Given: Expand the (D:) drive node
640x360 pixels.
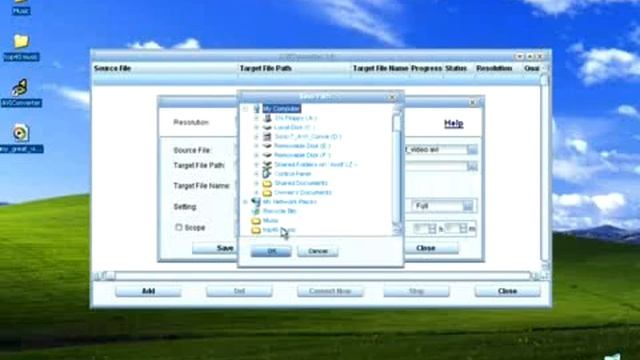Looking at the screenshot, I should pos(257,137).
